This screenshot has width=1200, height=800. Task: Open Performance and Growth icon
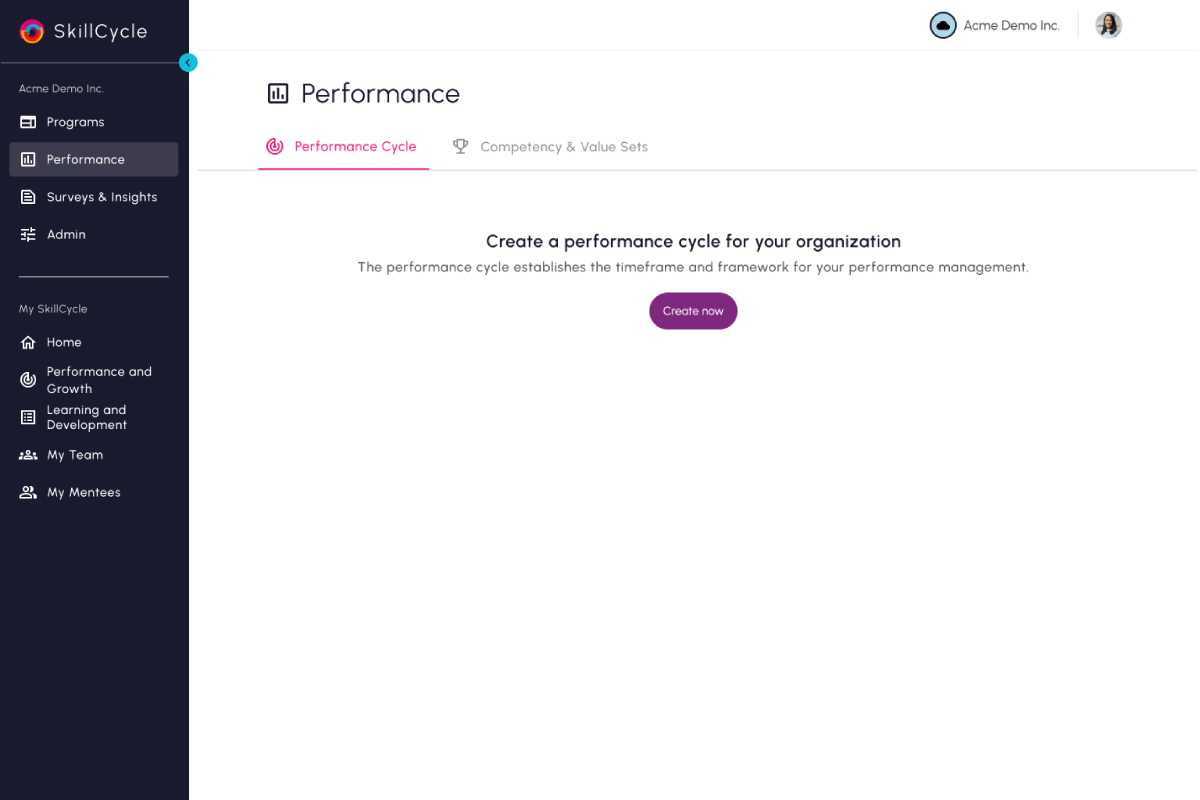point(28,380)
